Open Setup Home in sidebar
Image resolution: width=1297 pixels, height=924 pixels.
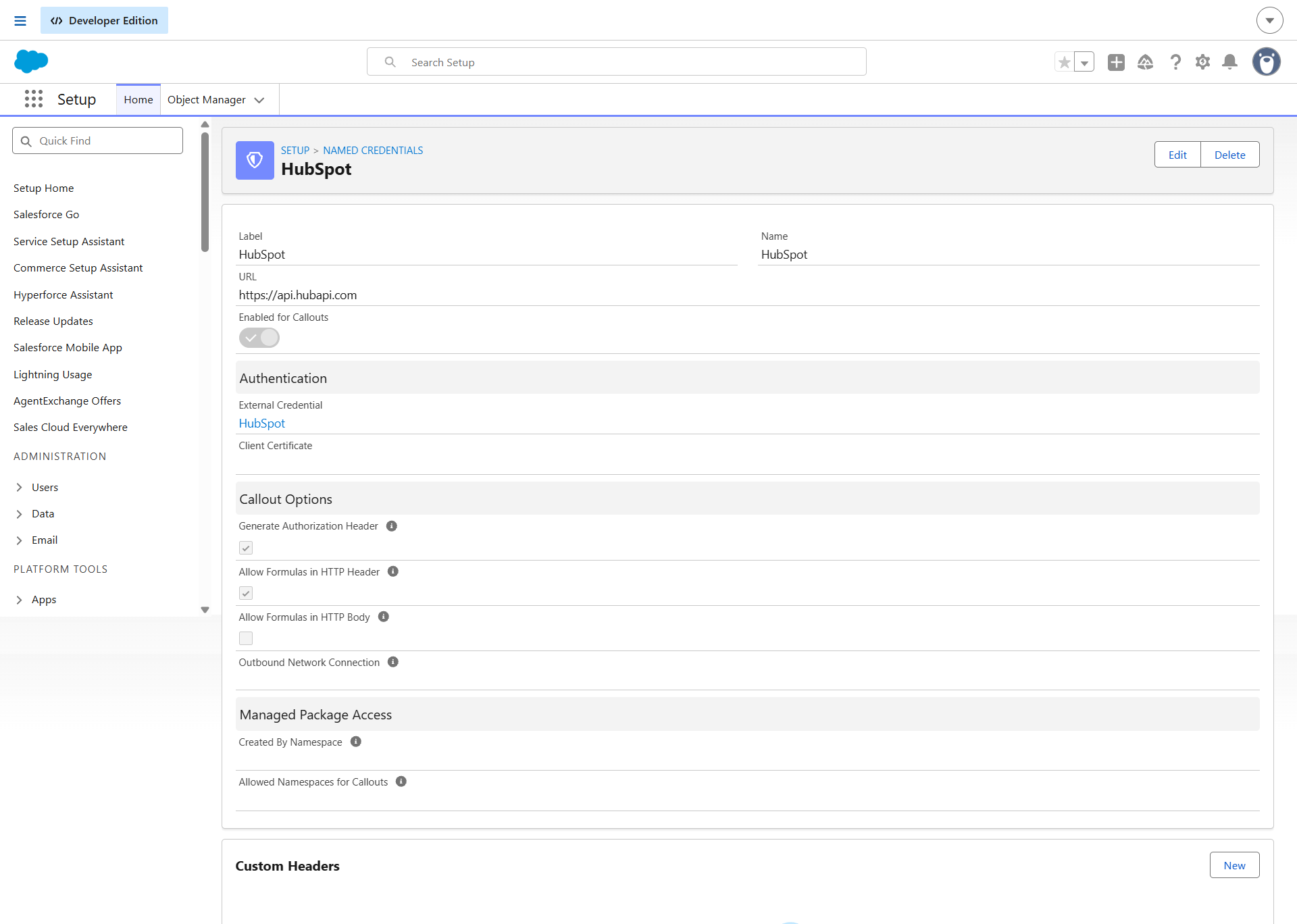click(x=44, y=188)
